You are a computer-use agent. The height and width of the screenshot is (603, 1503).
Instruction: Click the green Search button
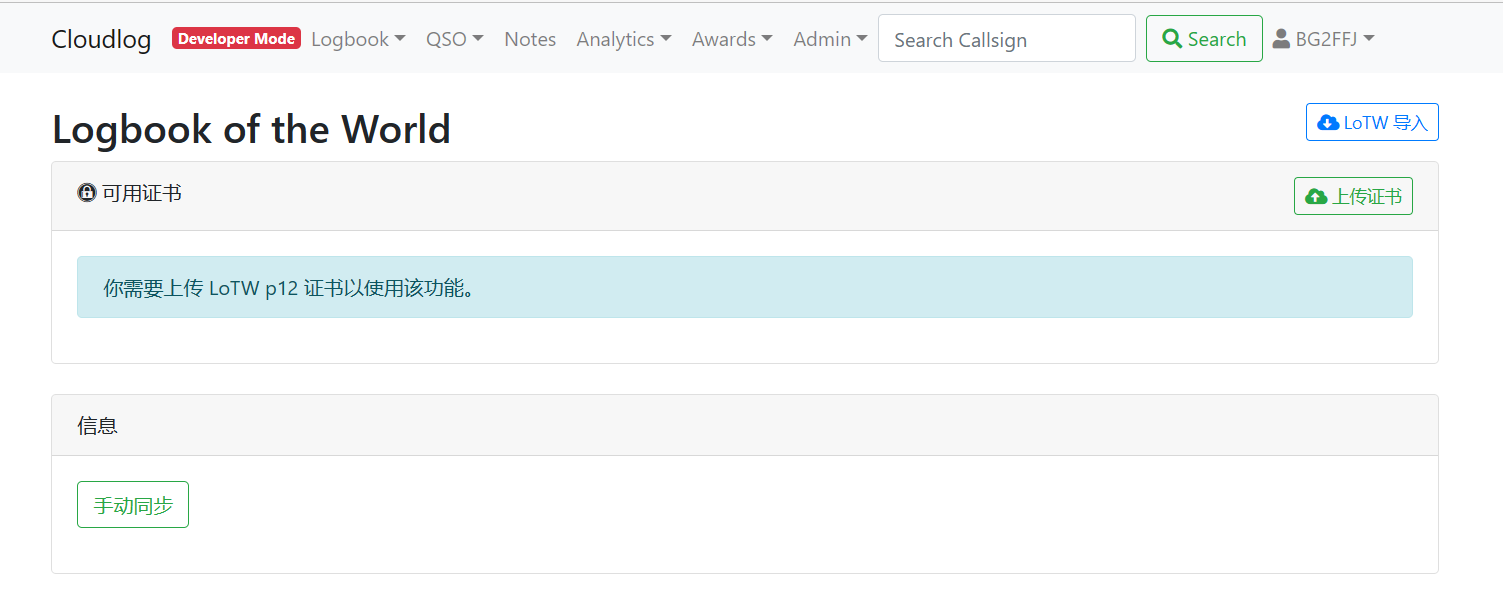1204,38
